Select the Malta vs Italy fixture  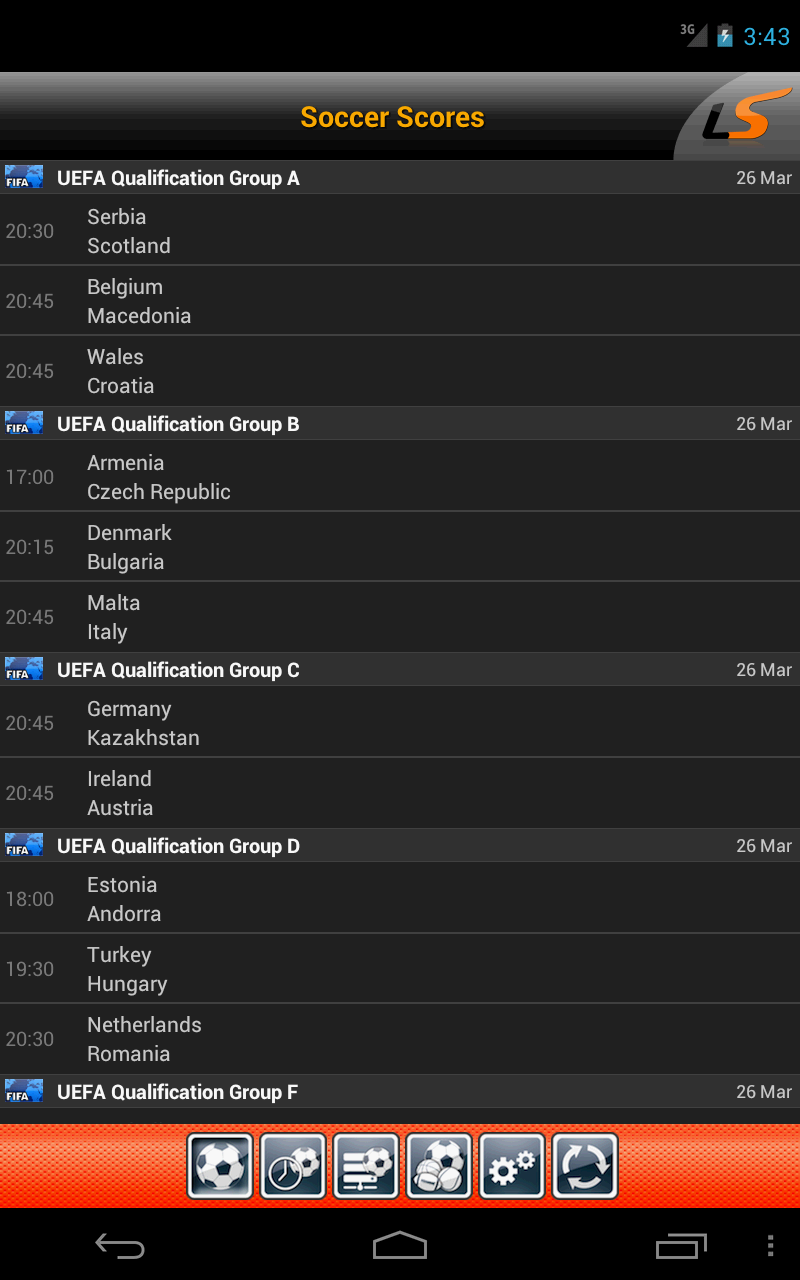(x=400, y=616)
